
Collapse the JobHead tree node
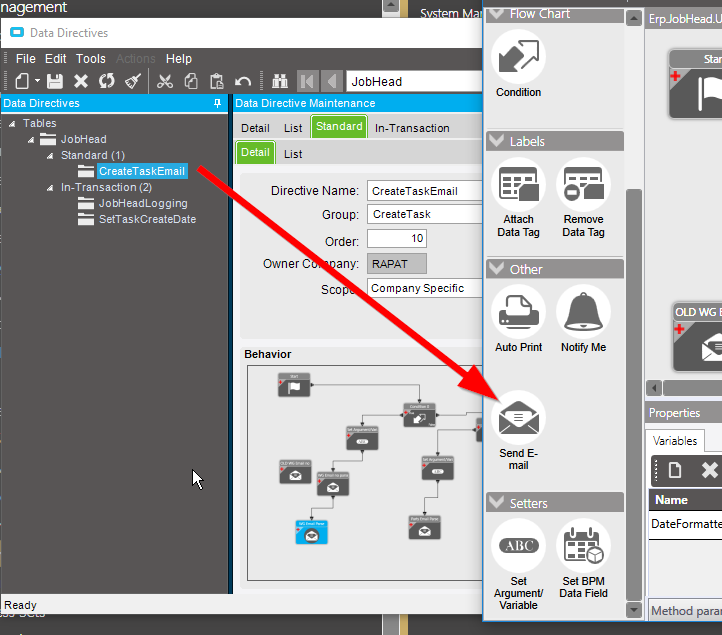coord(31,140)
